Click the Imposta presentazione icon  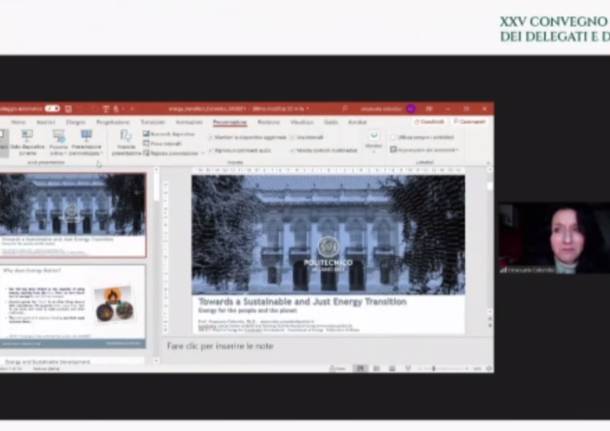coord(126,139)
